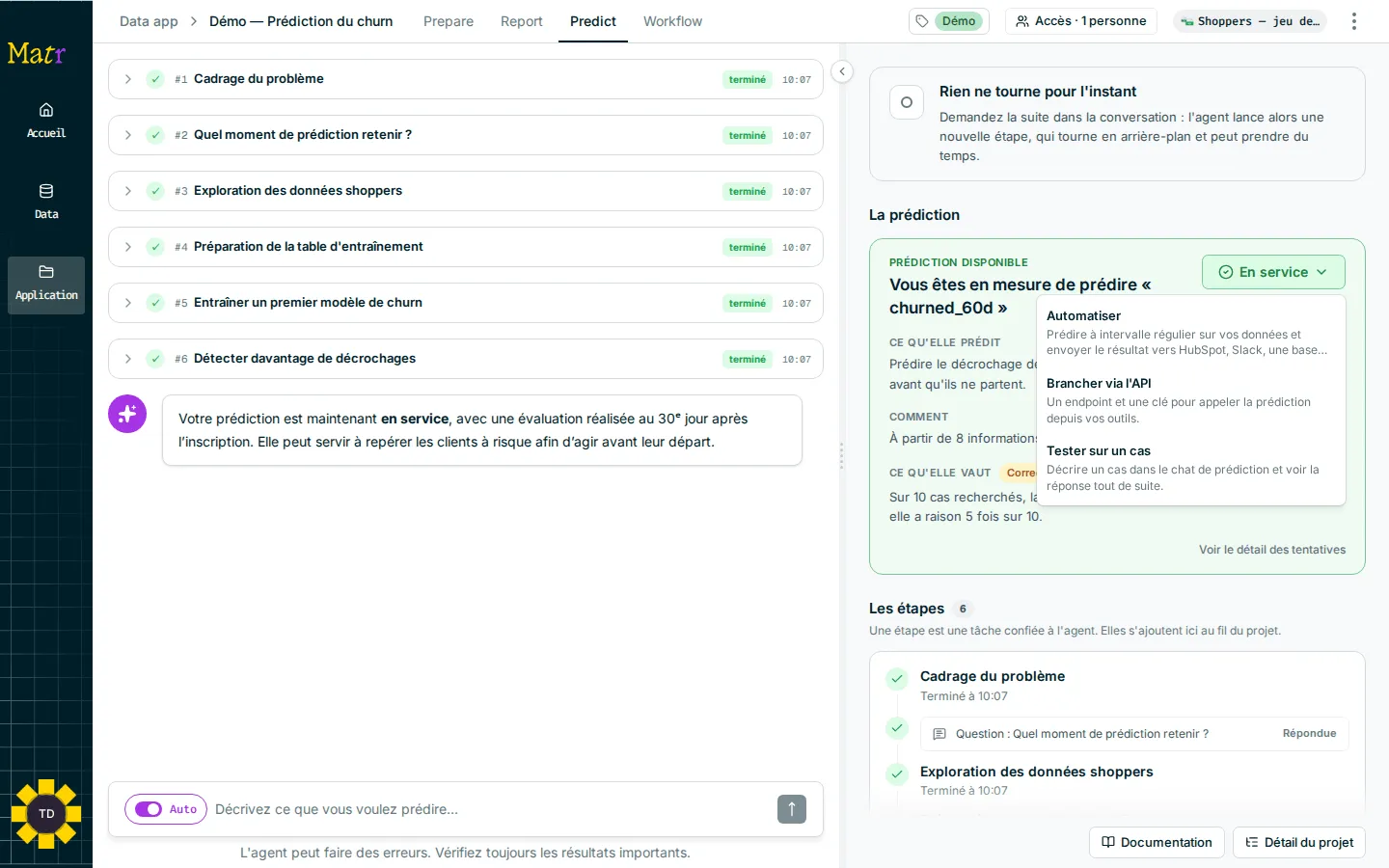Open the Accueil home sidebar icon
Viewport: 1389px width, 868px height.
pyautogui.click(x=46, y=121)
